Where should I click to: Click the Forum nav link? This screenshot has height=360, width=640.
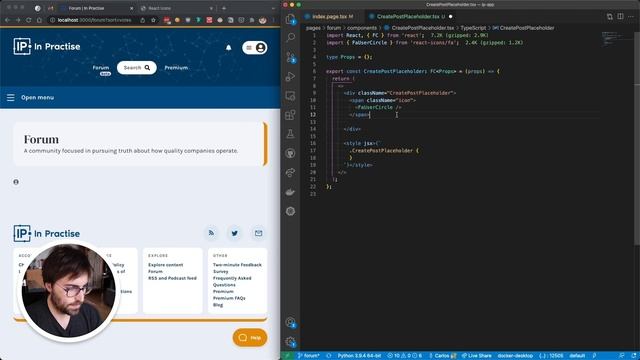[x=101, y=68]
